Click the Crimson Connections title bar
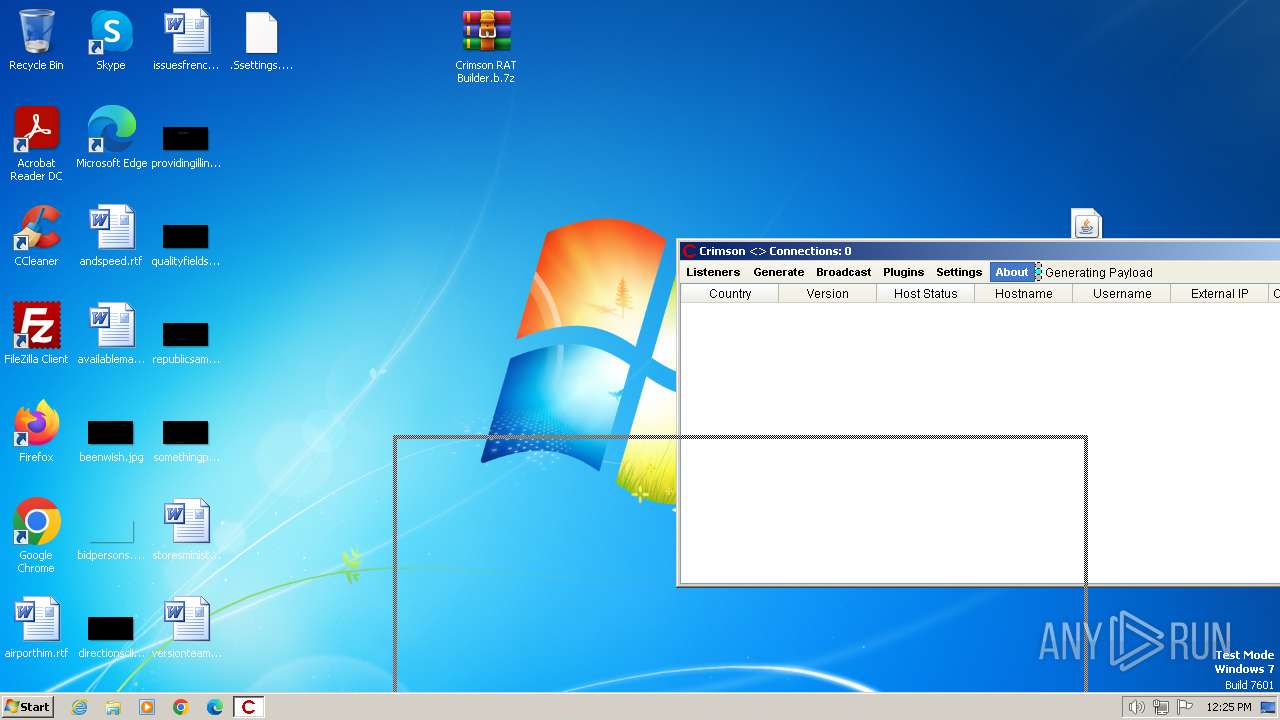This screenshot has width=1280, height=720. click(979, 251)
